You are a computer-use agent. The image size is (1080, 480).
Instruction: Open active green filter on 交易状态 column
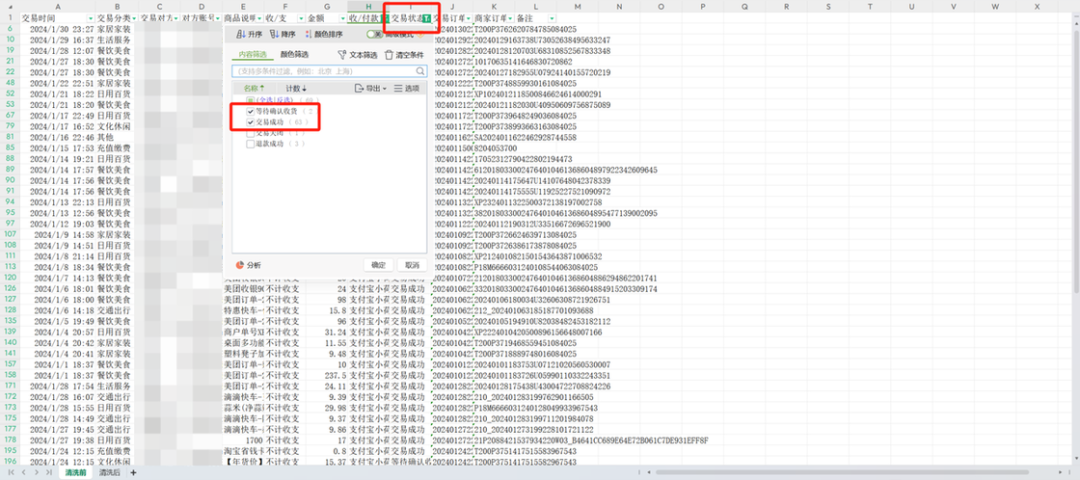[x=427, y=17]
